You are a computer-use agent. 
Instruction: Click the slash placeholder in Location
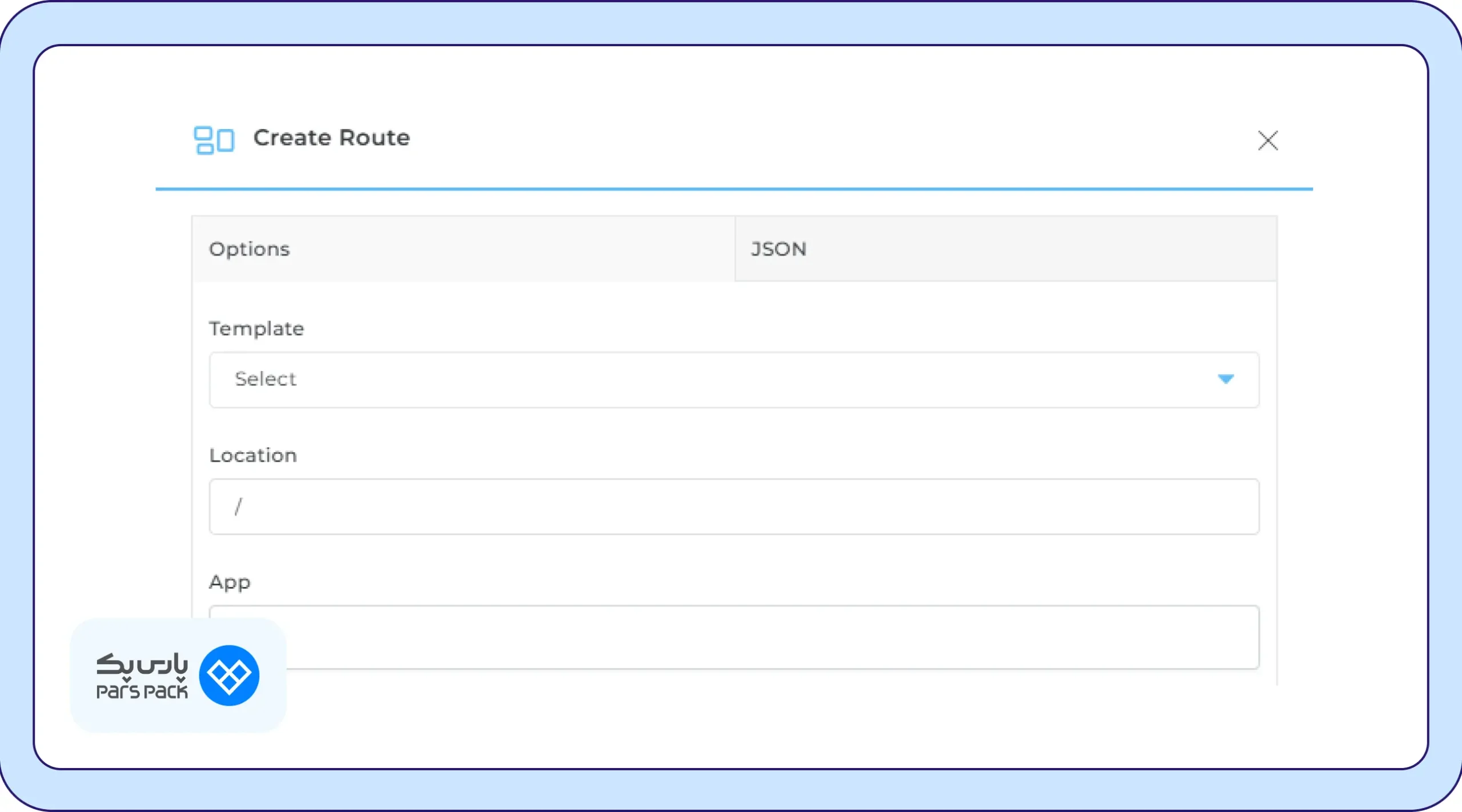[238, 507]
